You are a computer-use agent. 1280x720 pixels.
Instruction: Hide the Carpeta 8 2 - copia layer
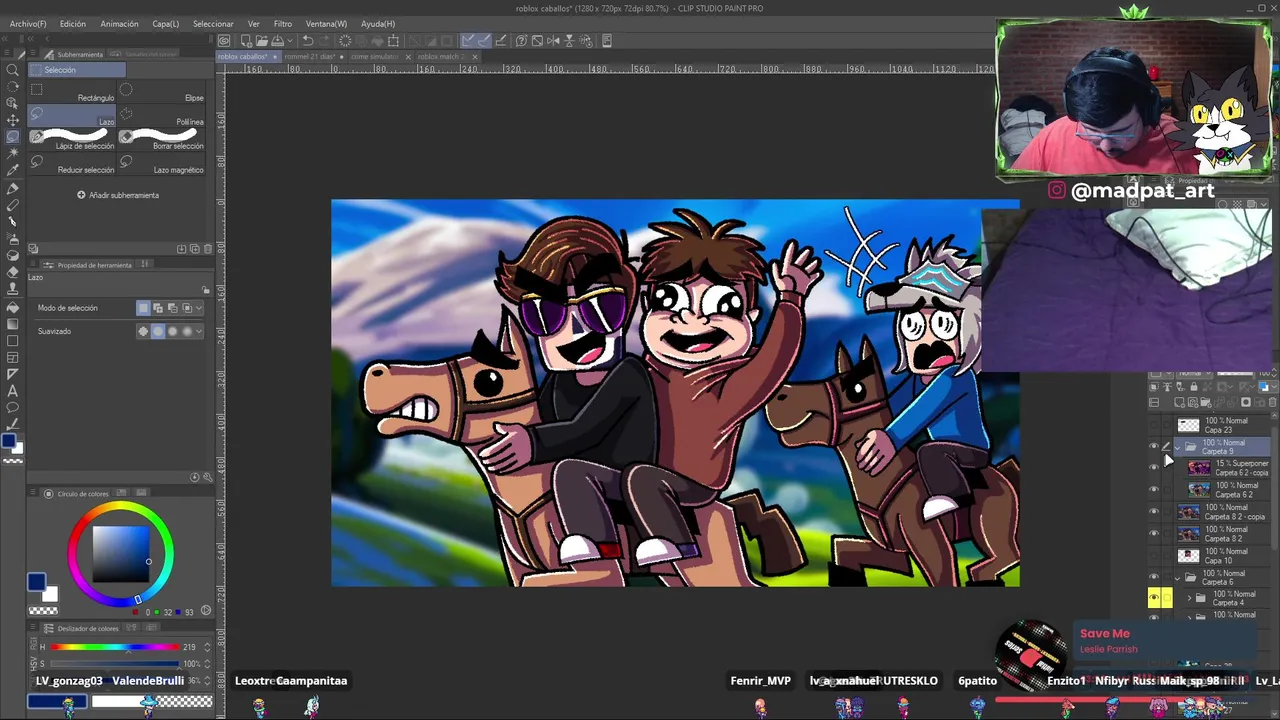coord(1154,512)
